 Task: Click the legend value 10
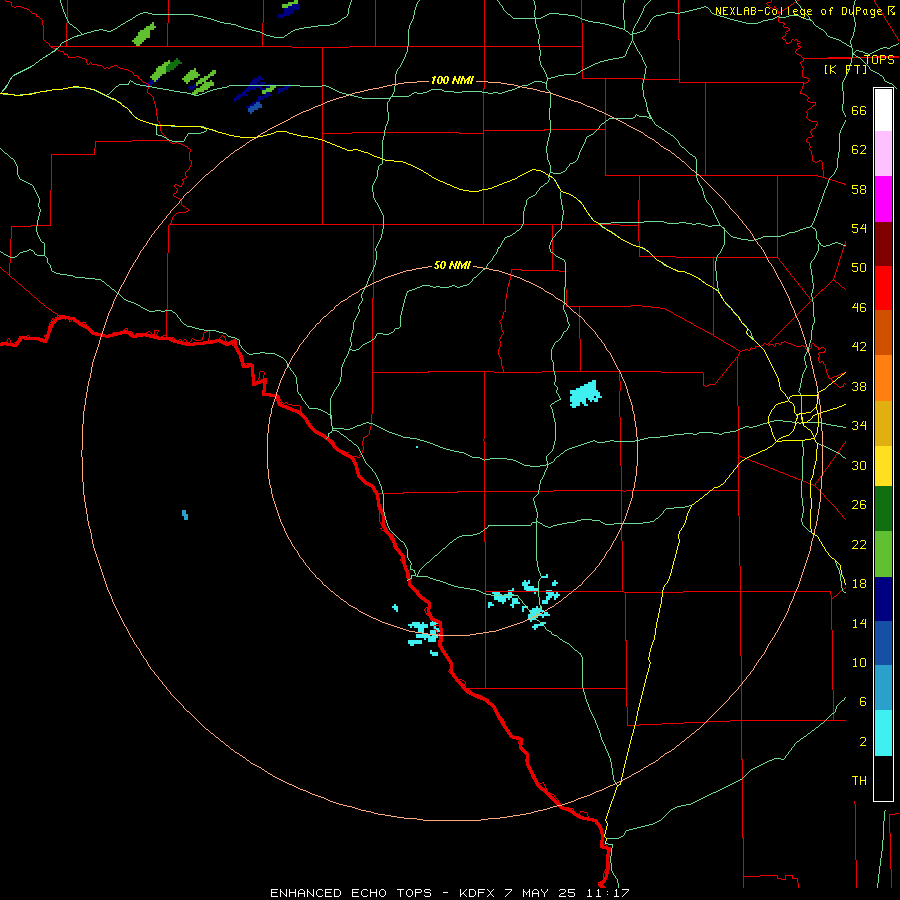(859, 662)
